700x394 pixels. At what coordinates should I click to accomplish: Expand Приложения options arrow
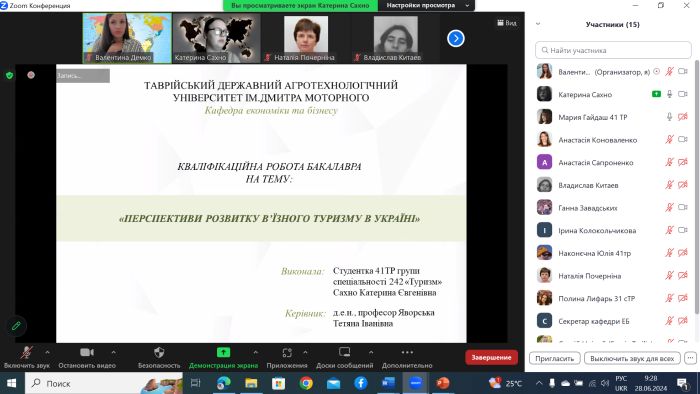point(305,353)
